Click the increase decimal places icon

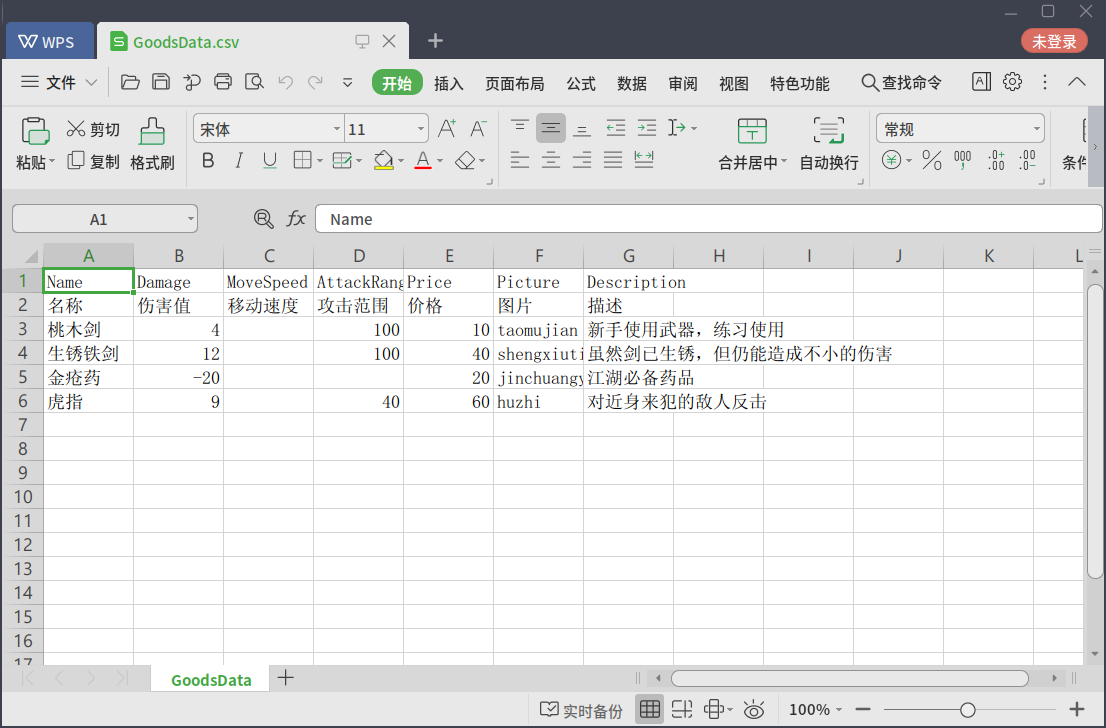(x=995, y=160)
